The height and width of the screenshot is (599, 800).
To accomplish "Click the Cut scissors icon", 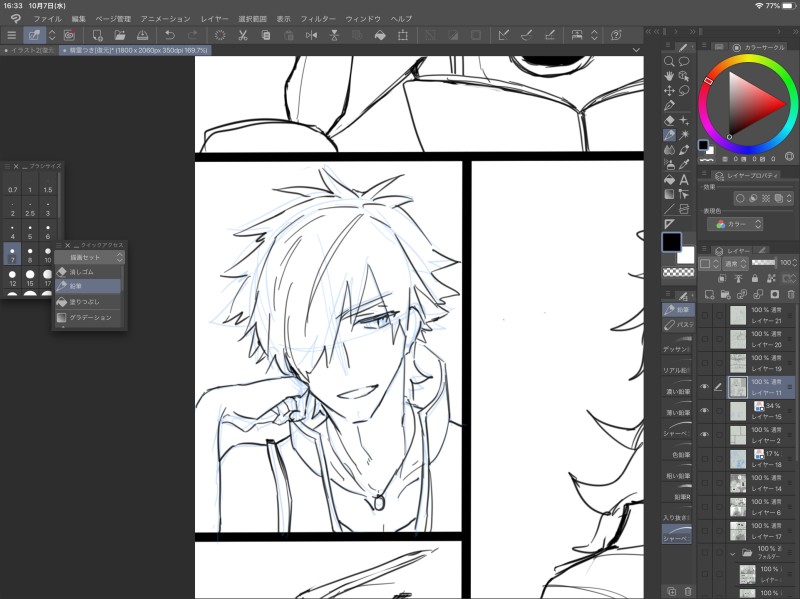I will (x=243, y=35).
